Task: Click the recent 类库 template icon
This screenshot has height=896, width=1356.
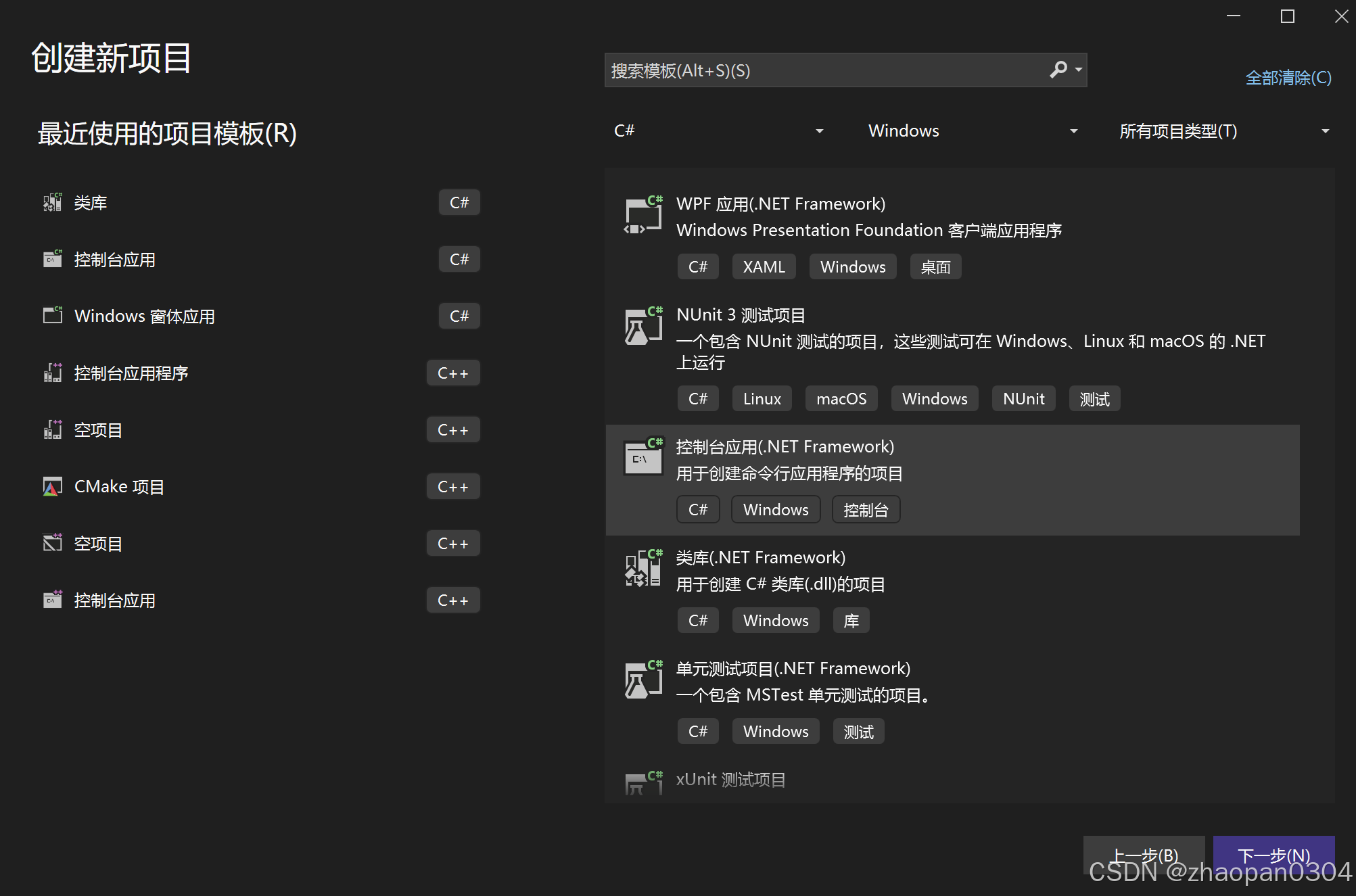Action: pyautogui.click(x=52, y=202)
